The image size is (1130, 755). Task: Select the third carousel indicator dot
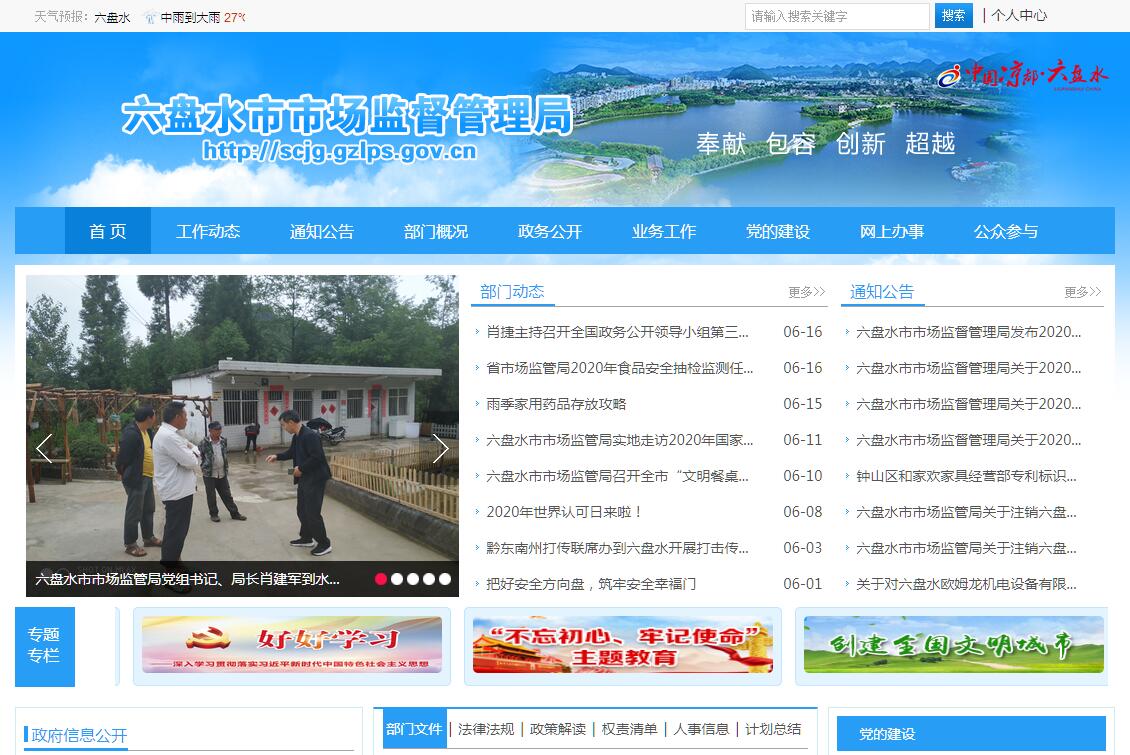pyautogui.click(x=413, y=578)
